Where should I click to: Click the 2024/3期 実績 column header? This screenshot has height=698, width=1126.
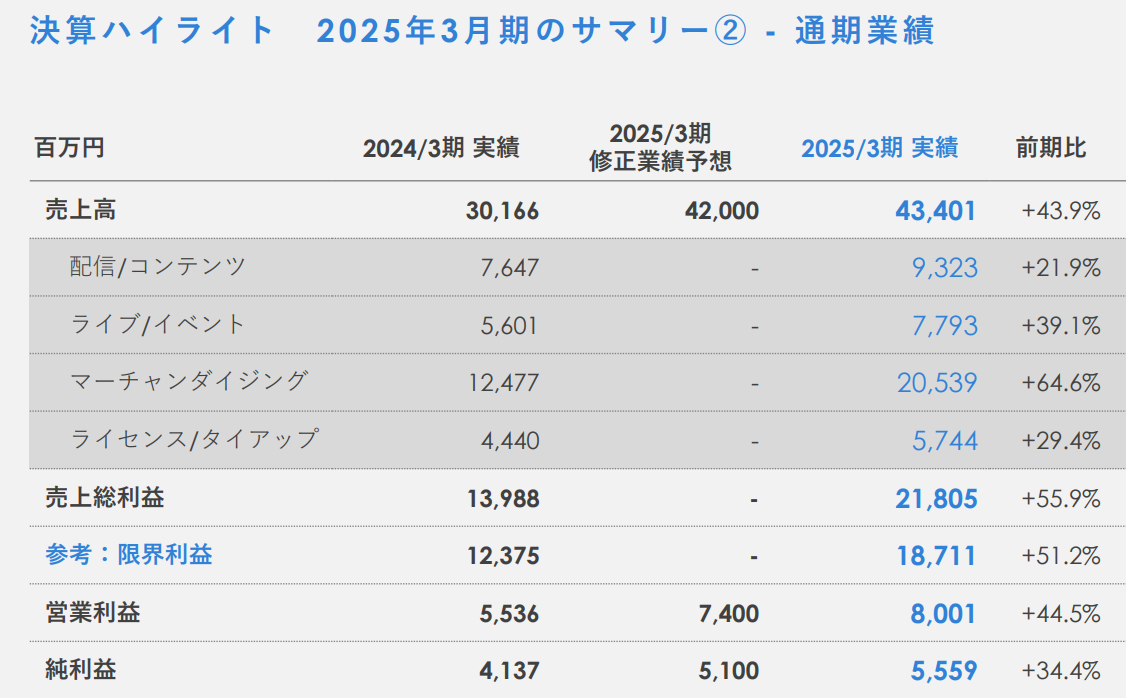click(x=441, y=148)
